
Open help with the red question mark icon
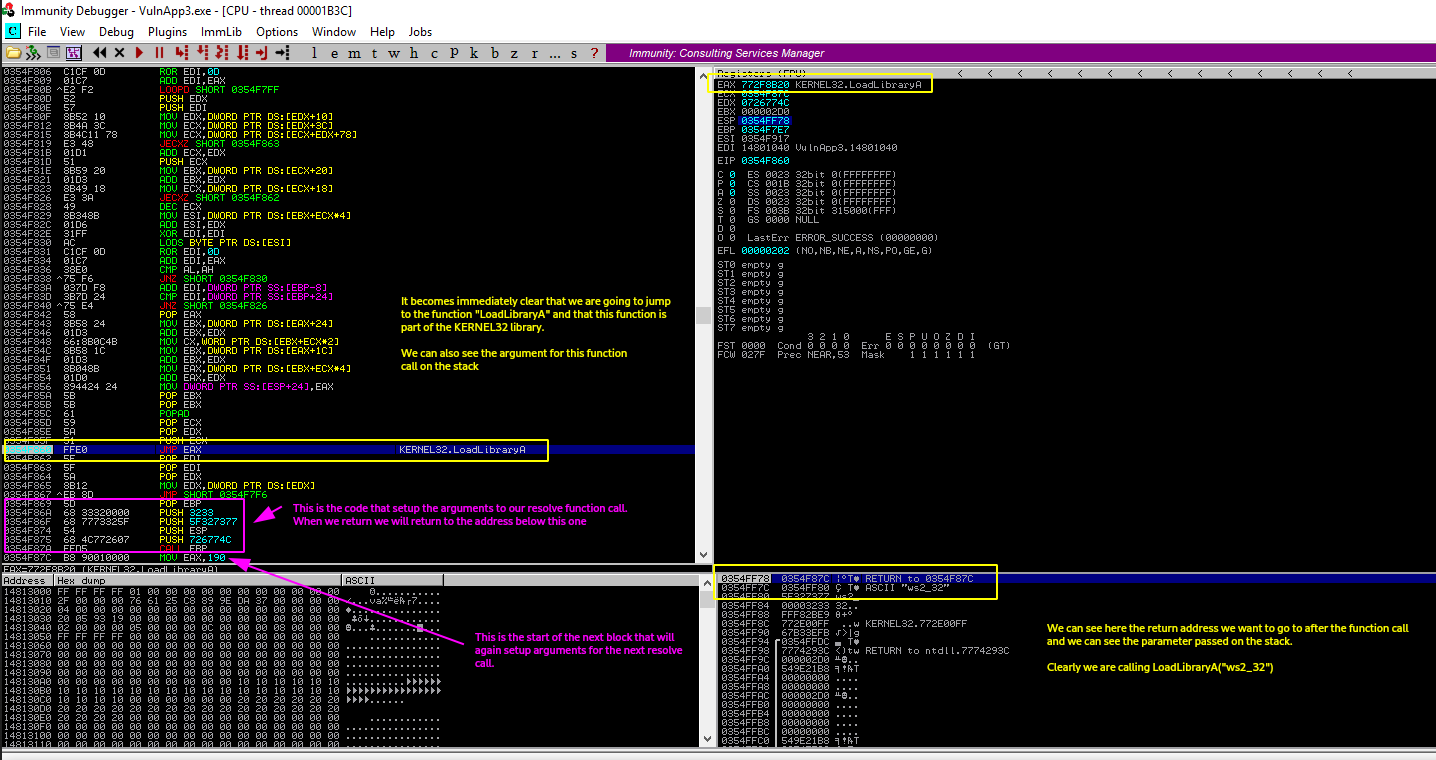coord(594,53)
